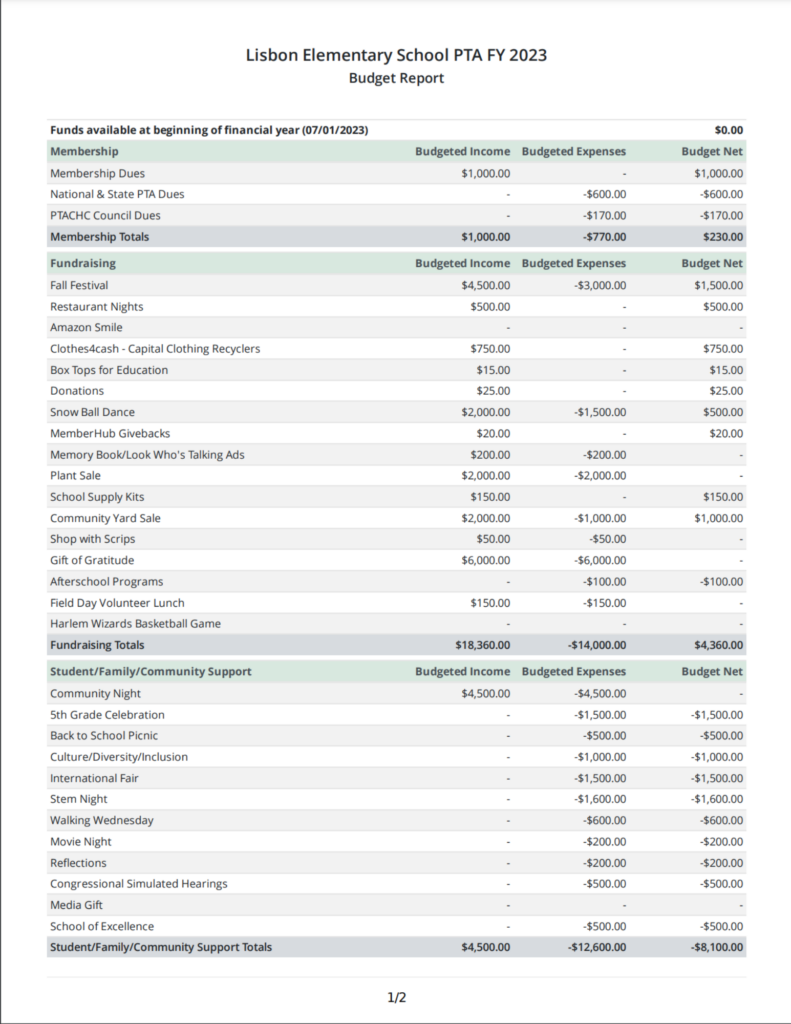Click the 5th Grade Celebration label
Viewport: 791px width, 1024px height.
point(107,714)
